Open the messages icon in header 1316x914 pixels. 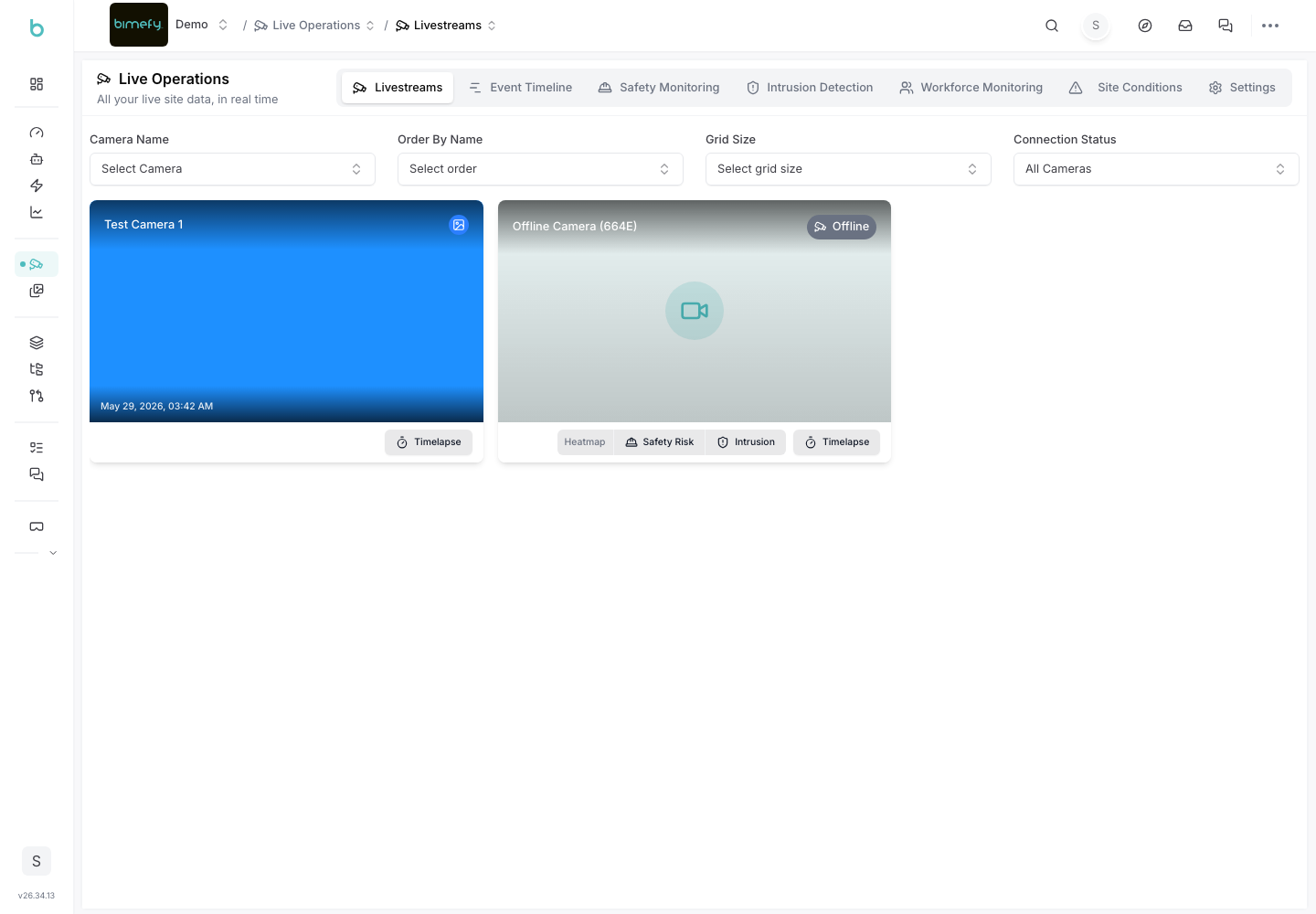point(1226,26)
